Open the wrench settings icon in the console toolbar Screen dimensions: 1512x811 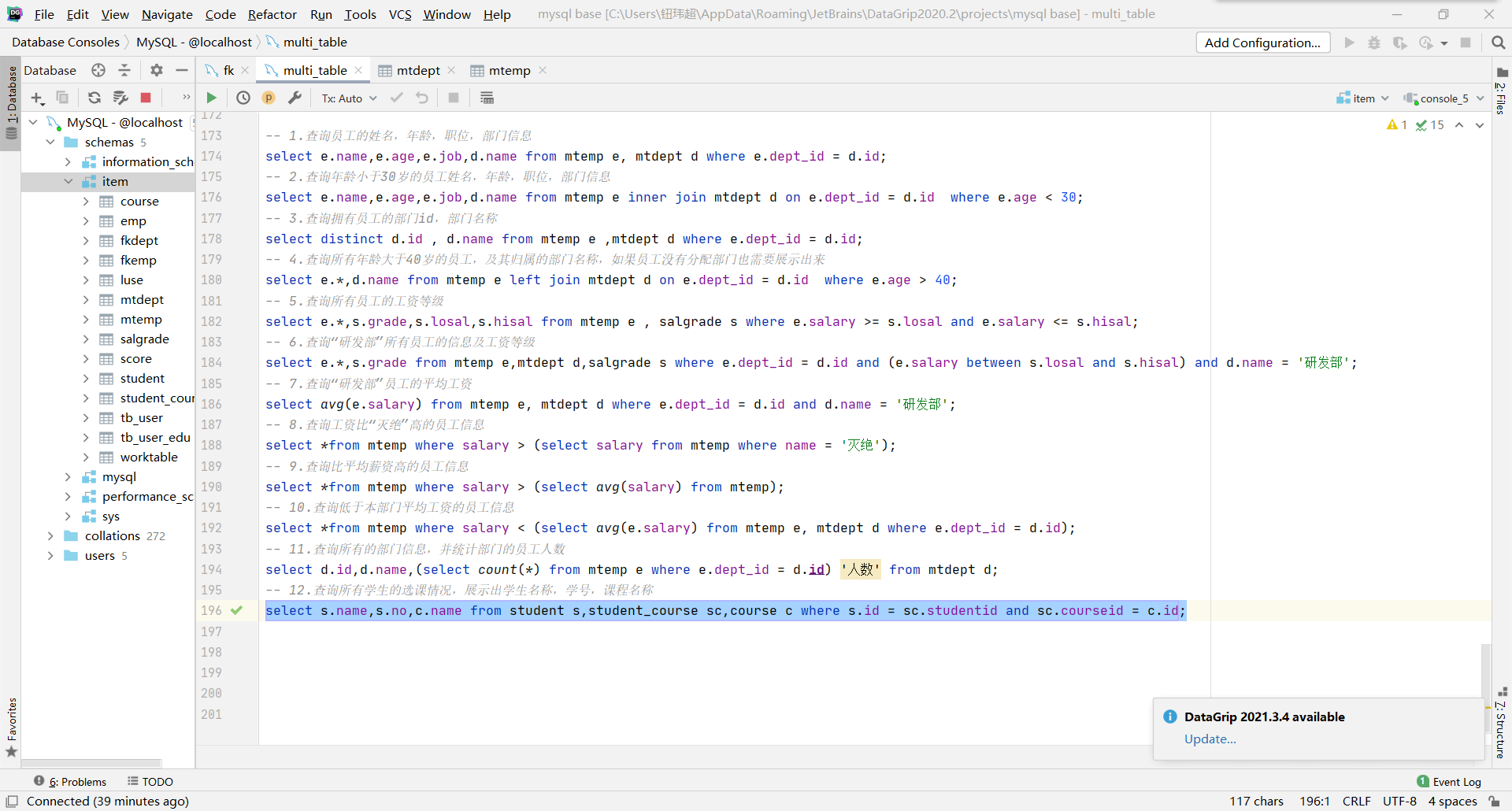(x=295, y=98)
